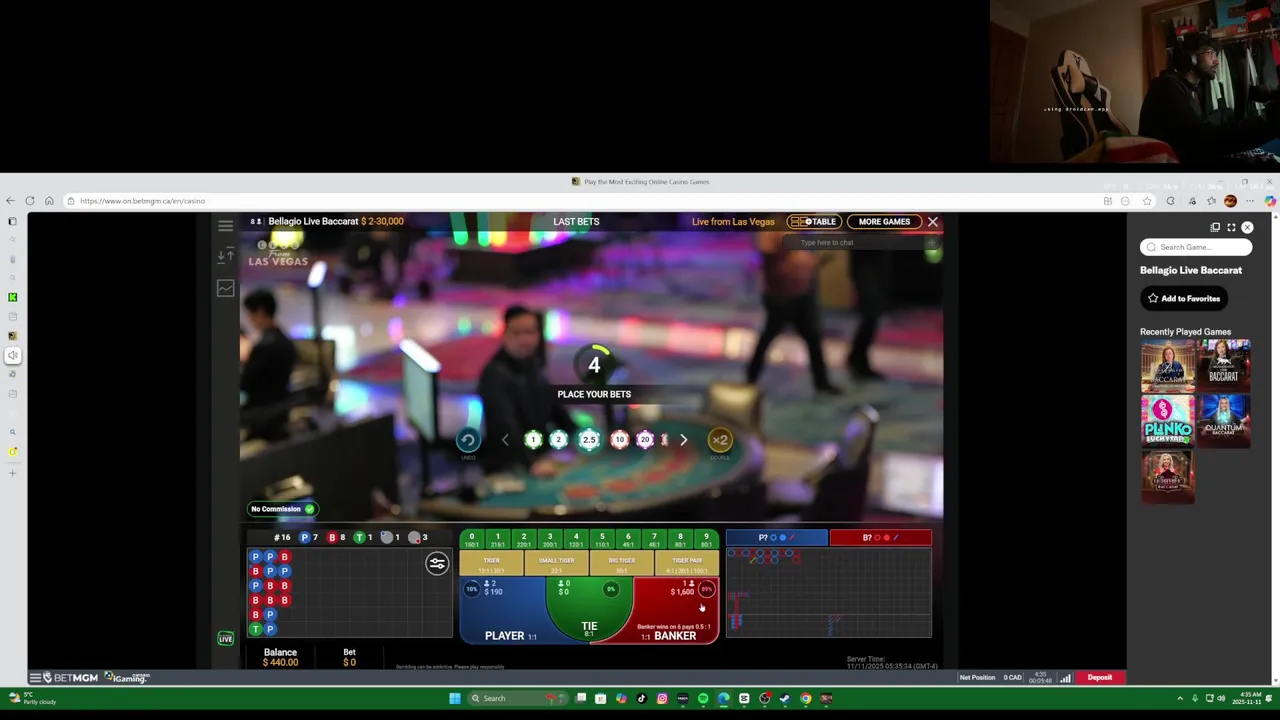Image resolution: width=1280 pixels, height=720 pixels.
Task: Place bet on TIE
Action: coord(589,610)
